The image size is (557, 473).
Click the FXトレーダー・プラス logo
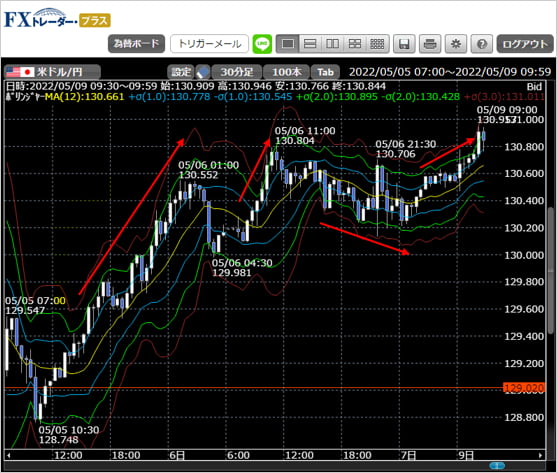tap(58, 18)
